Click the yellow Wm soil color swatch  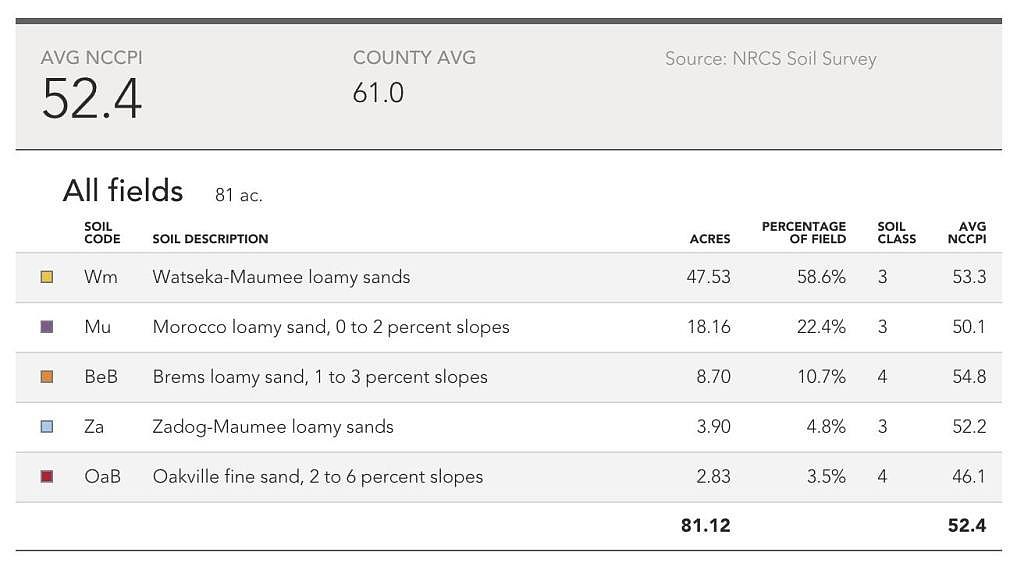point(47,277)
